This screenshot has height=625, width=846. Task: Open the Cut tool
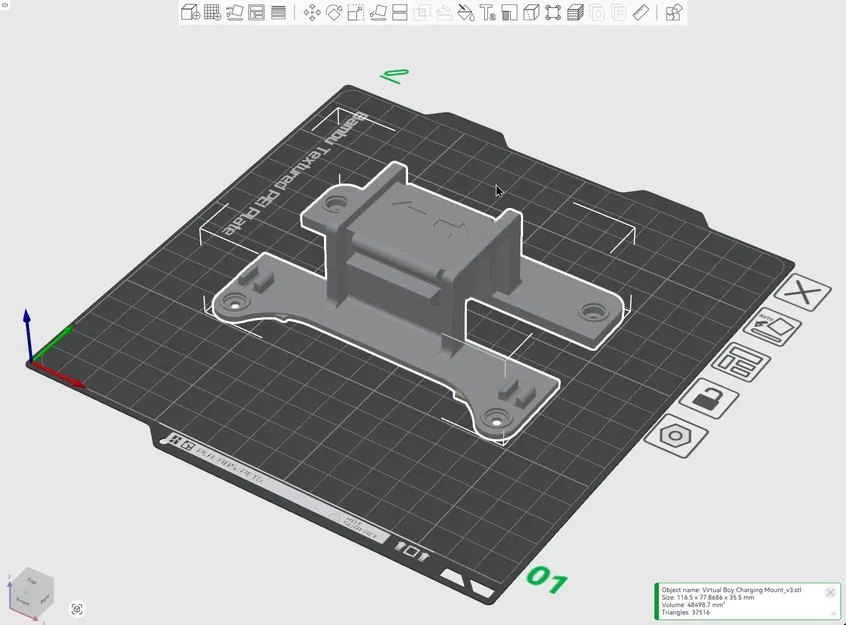(x=399, y=12)
